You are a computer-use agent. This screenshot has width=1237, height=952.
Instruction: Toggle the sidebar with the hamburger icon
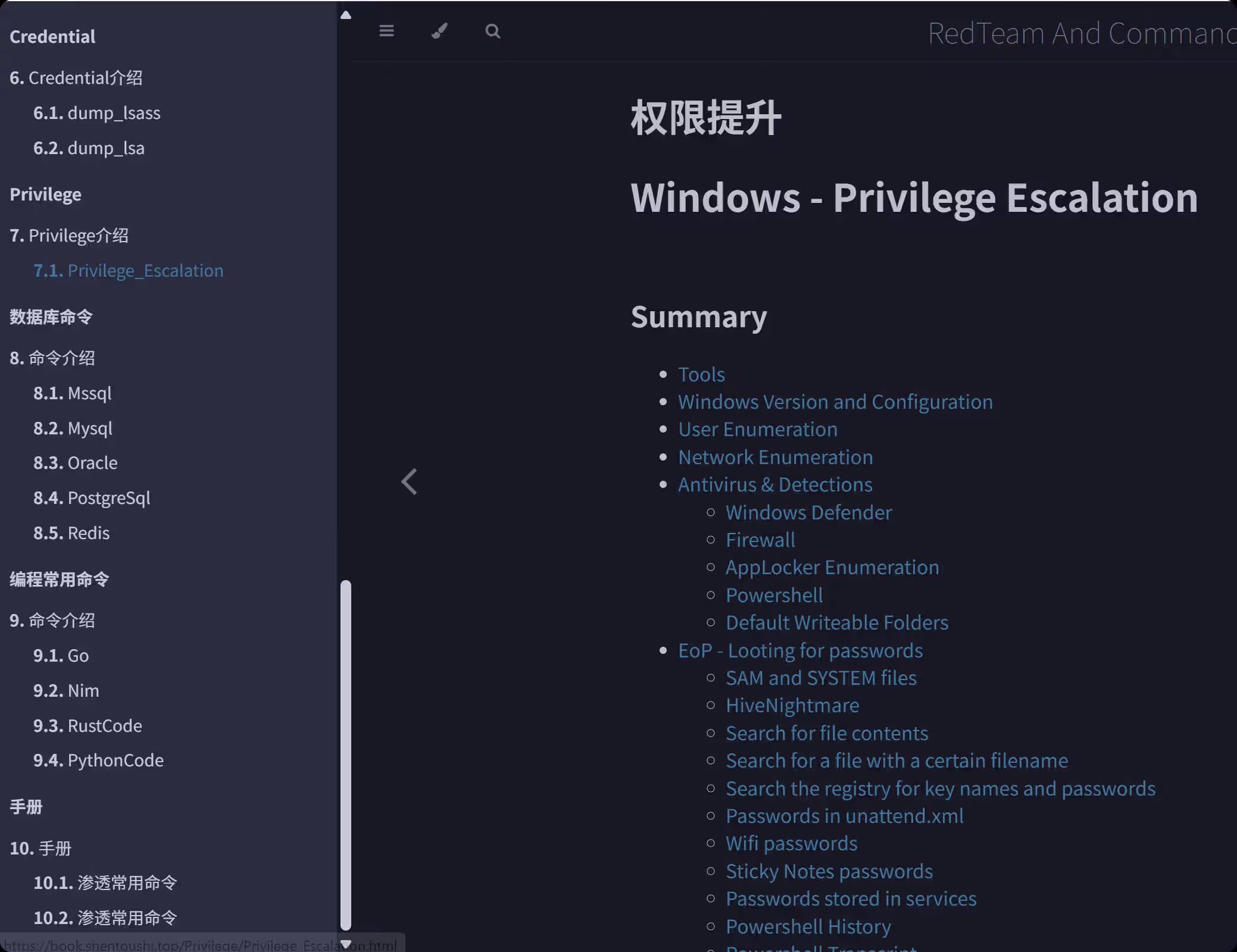[386, 31]
